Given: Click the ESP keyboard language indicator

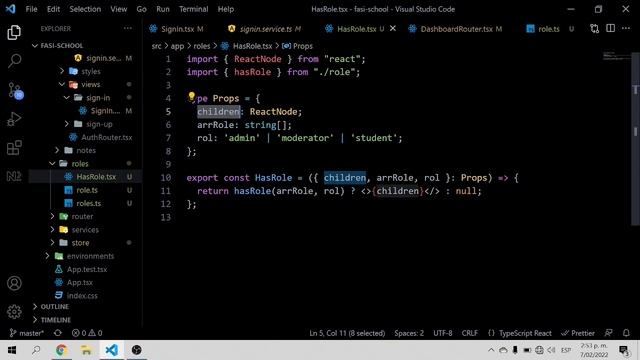Looking at the screenshot, I should pyautogui.click(x=566, y=350).
